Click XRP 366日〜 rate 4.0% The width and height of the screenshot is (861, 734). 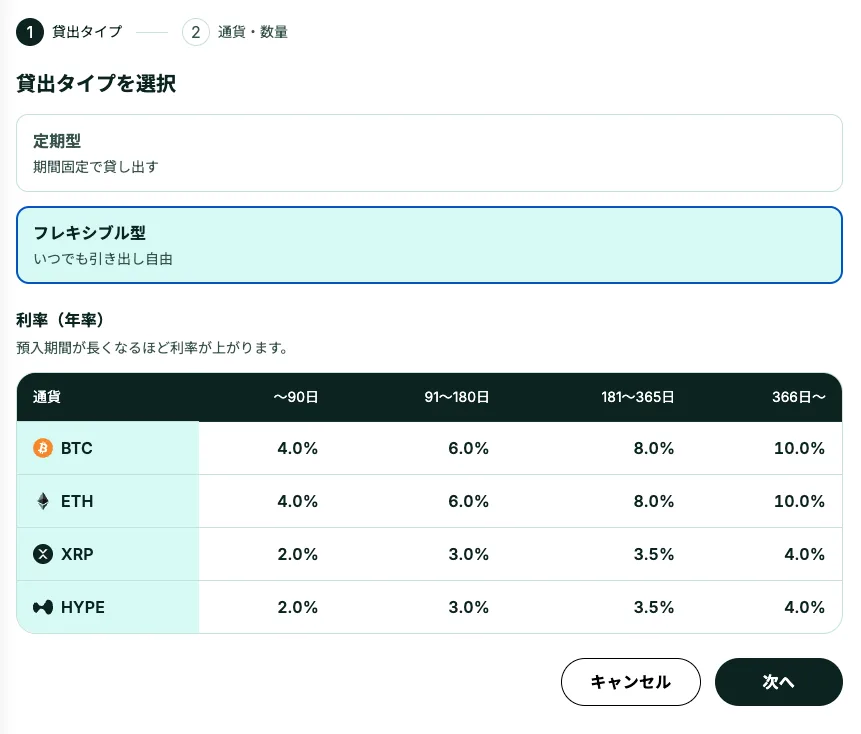click(x=804, y=554)
